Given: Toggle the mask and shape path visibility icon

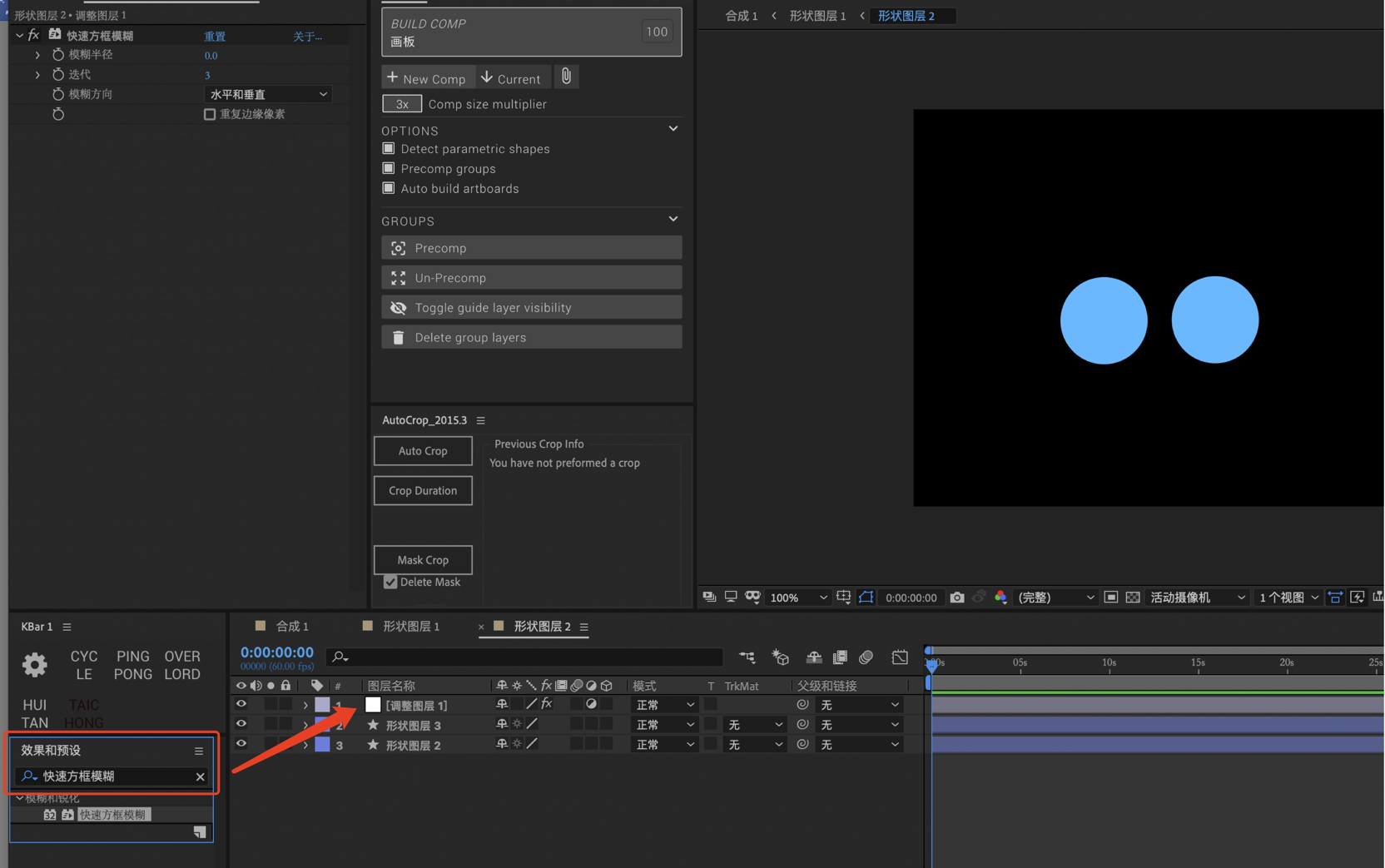Looking at the screenshot, I should tap(866, 597).
